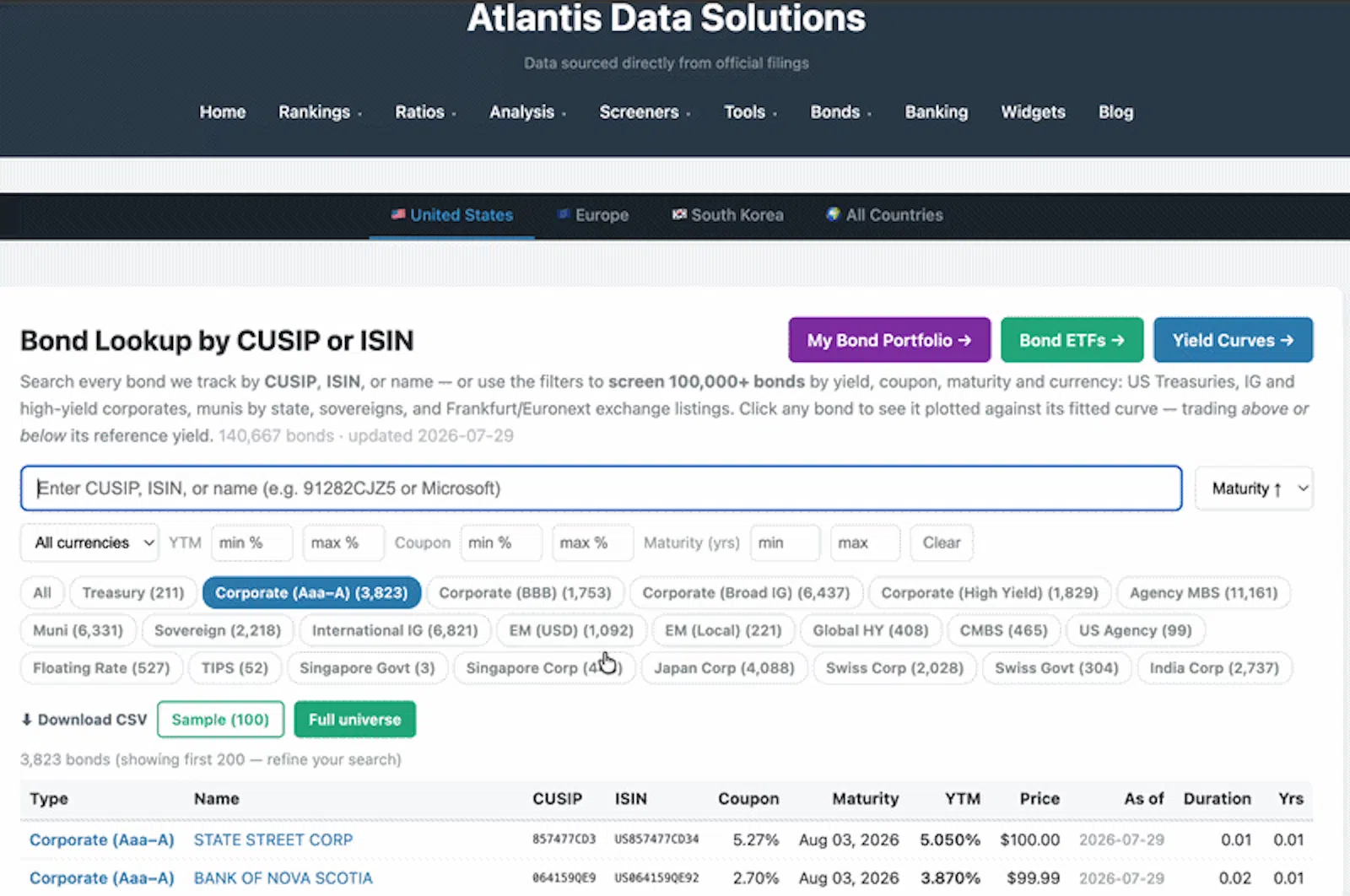
Task: Open the STATE STREET CORP bond
Action: 273,840
